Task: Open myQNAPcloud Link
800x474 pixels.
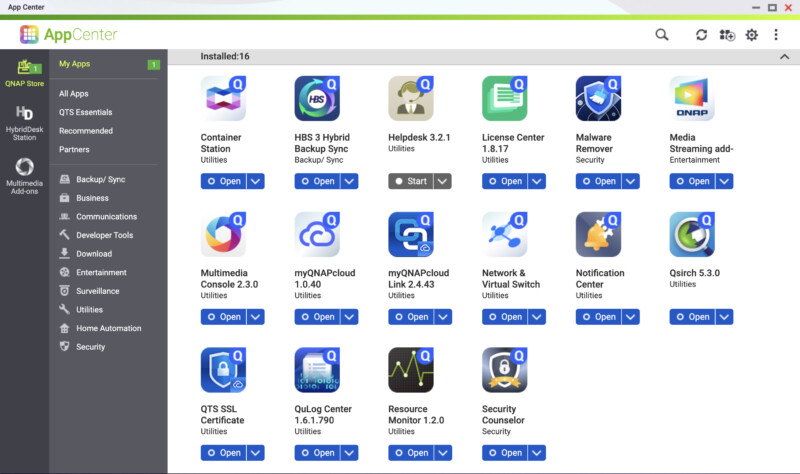Action: coord(411,317)
